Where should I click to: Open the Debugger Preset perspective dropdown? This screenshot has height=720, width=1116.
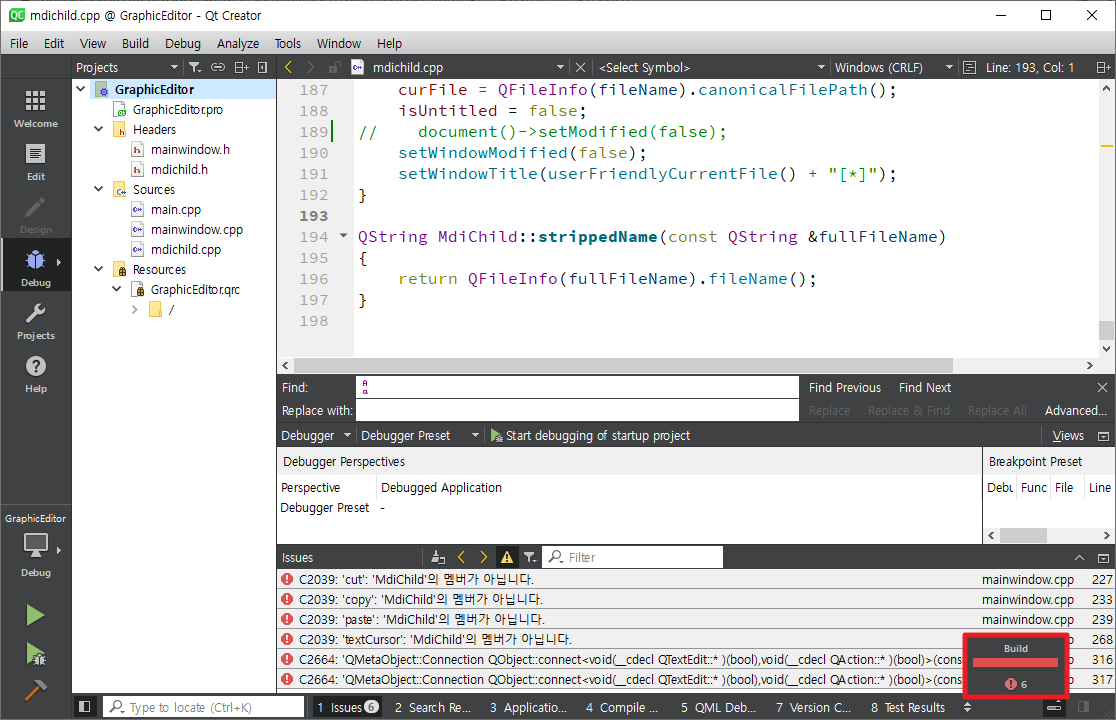(420, 435)
